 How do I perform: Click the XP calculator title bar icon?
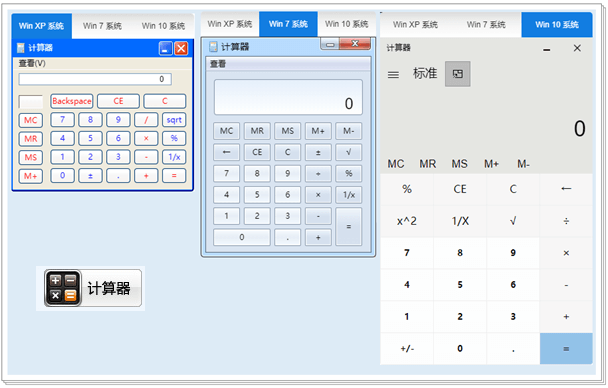pos(21,48)
